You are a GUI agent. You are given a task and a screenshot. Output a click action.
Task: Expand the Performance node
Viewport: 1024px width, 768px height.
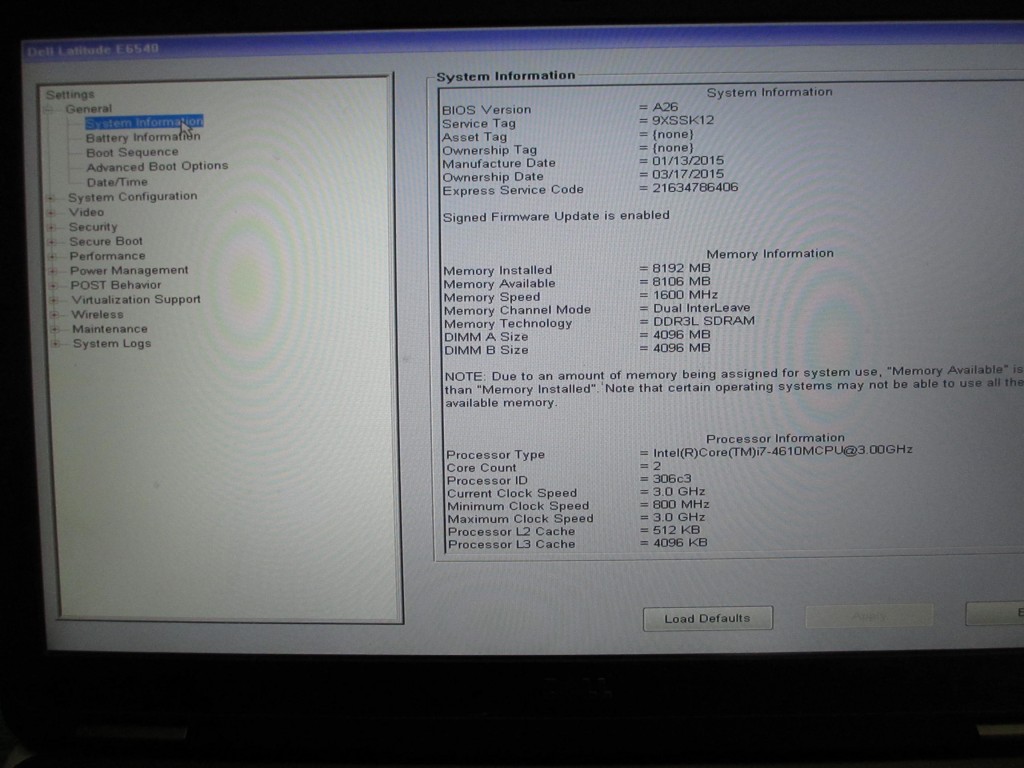point(53,257)
